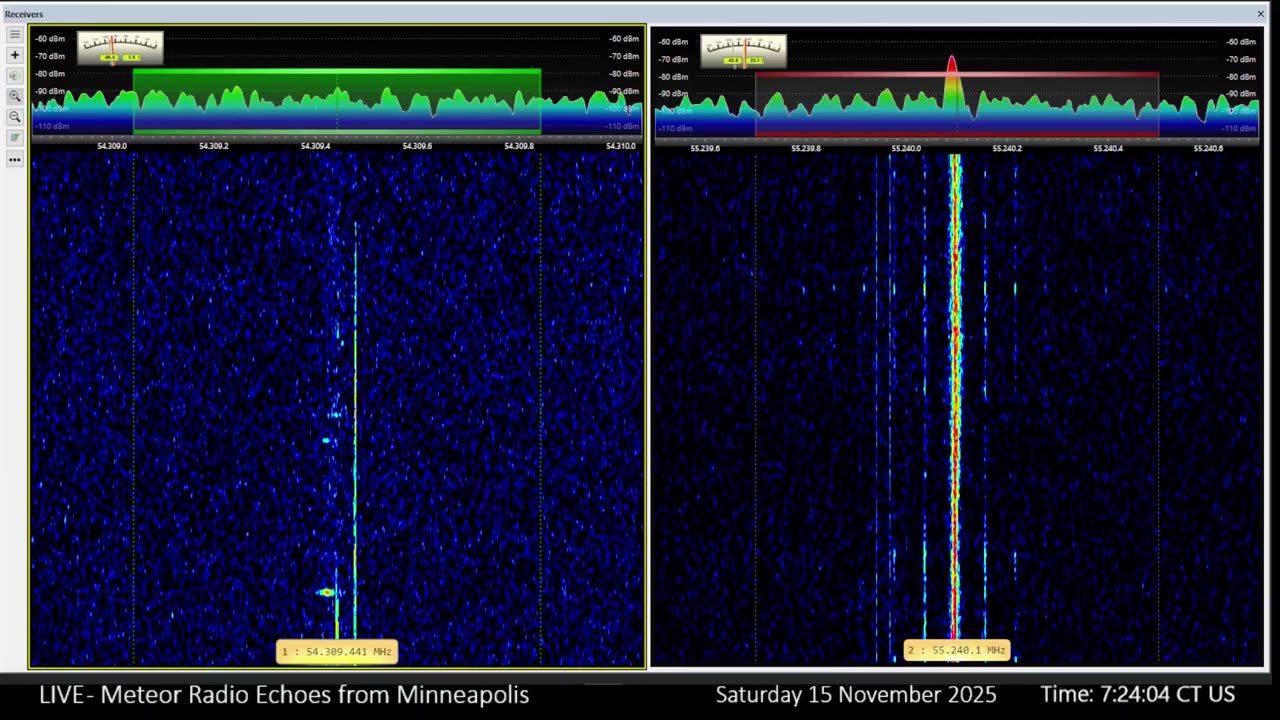This screenshot has width=1280, height=720.
Task: Click the 54.309.2 frequency tick label
Action: click(x=213, y=146)
